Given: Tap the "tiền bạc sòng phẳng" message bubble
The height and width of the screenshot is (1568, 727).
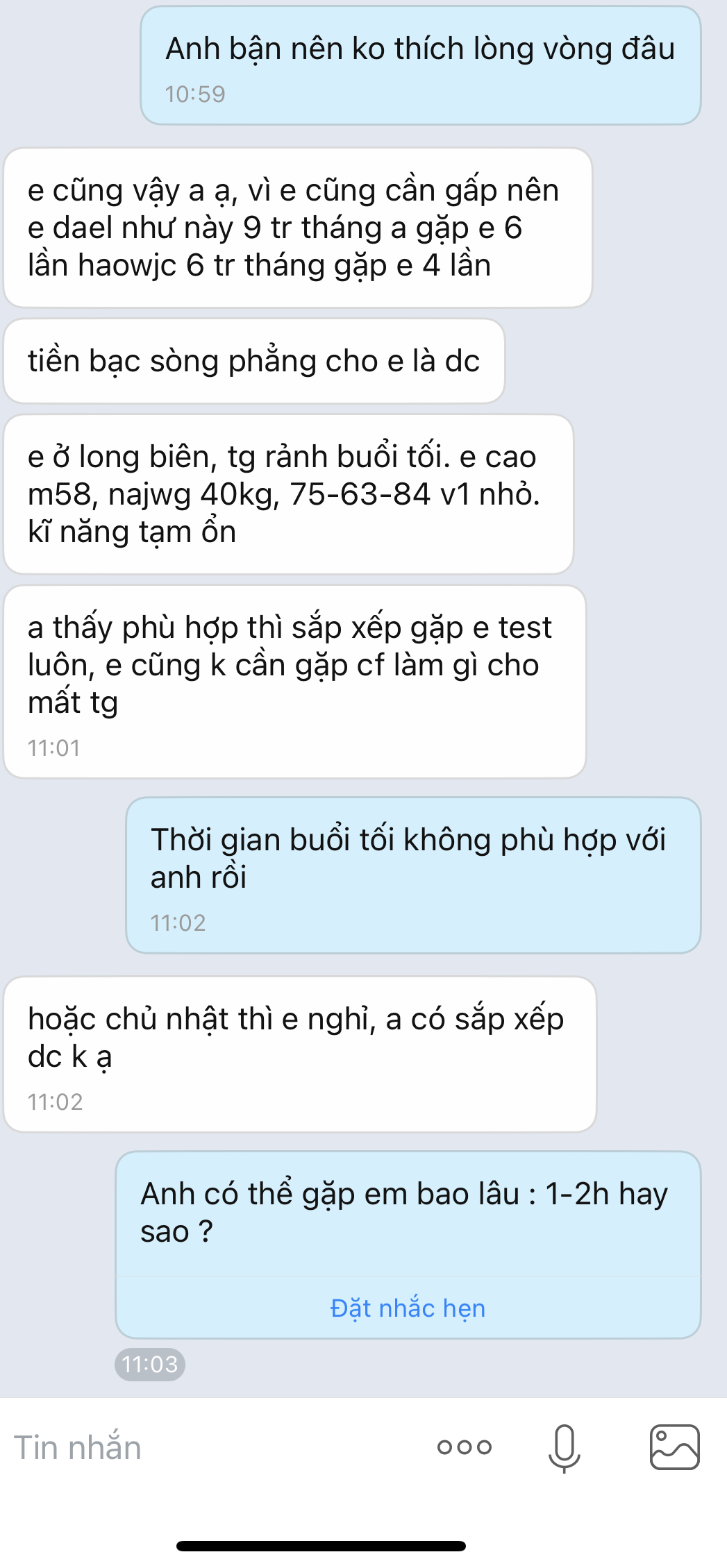Looking at the screenshot, I should tap(254, 361).
